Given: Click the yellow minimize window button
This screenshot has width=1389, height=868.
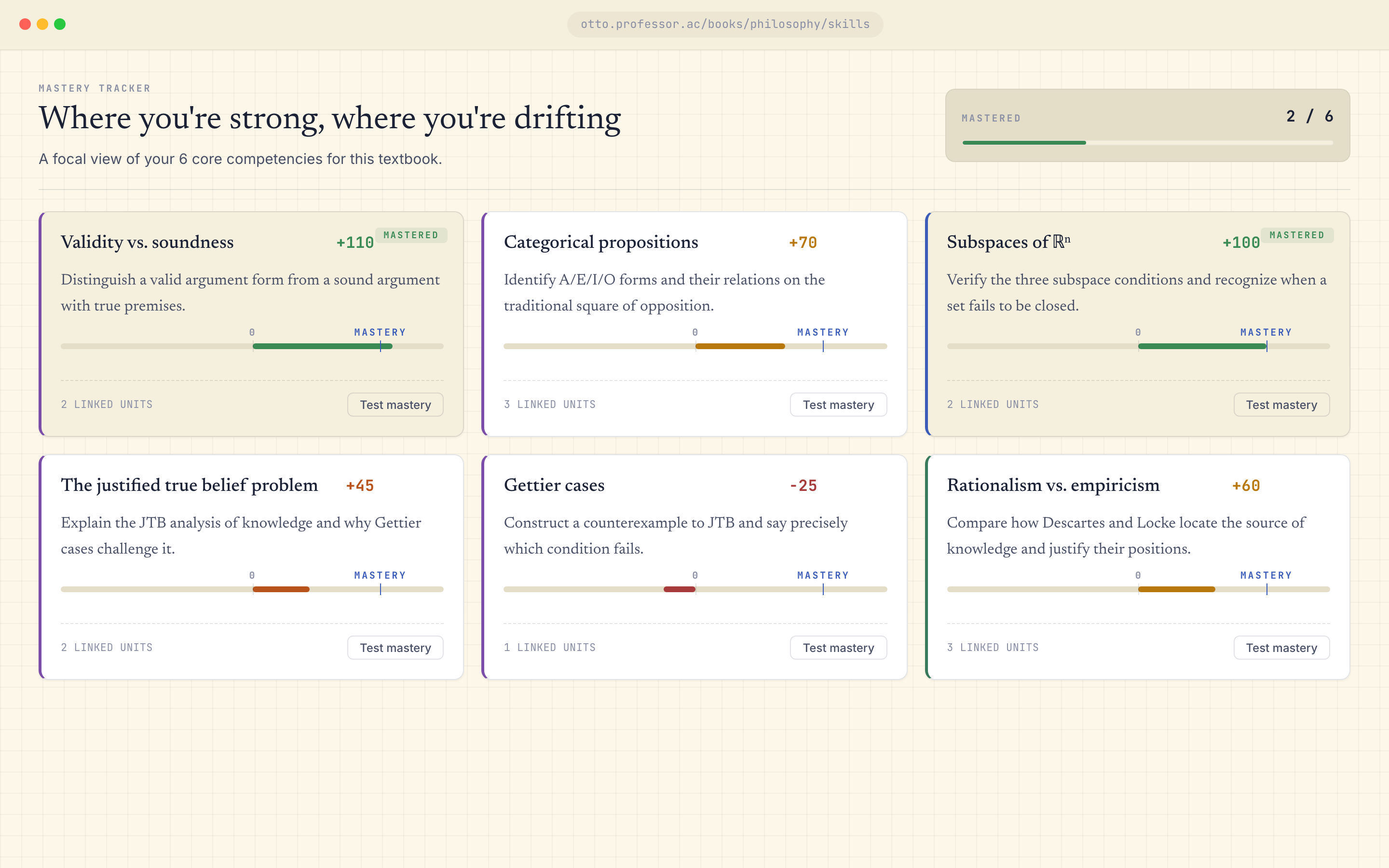Looking at the screenshot, I should 42,24.
